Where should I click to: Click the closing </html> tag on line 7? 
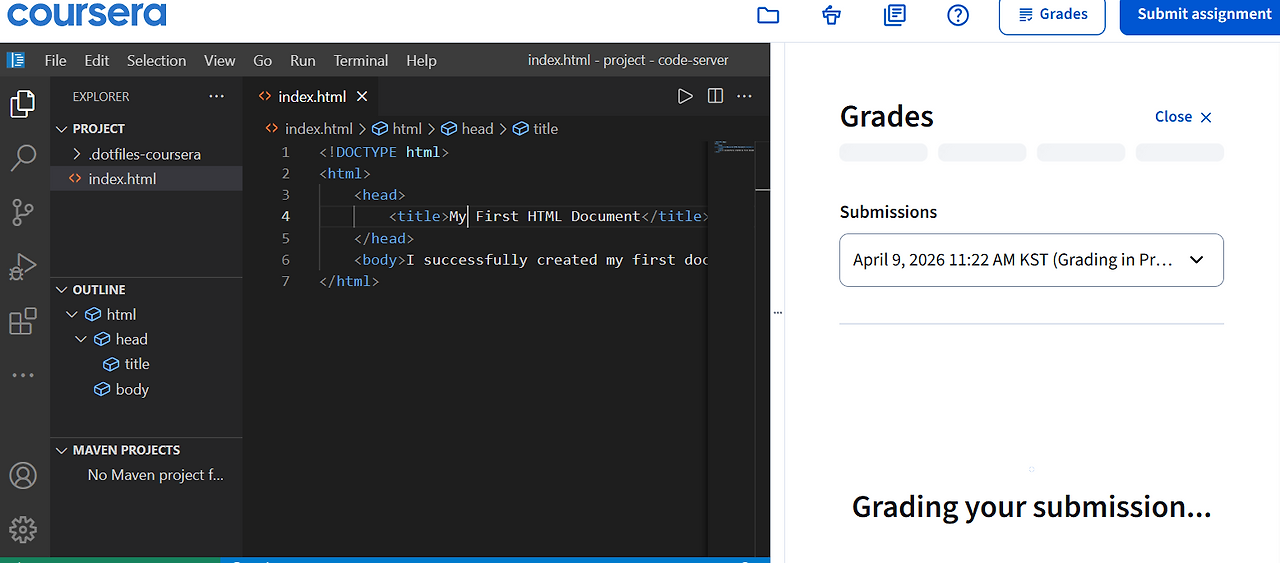click(x=349, y=282)
